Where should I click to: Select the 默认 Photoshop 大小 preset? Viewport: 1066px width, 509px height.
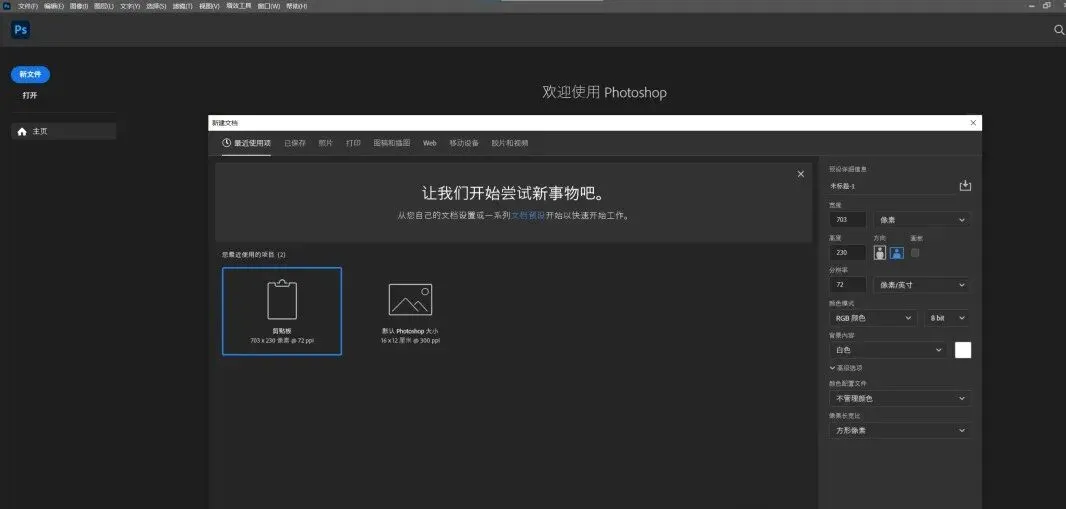410,313
